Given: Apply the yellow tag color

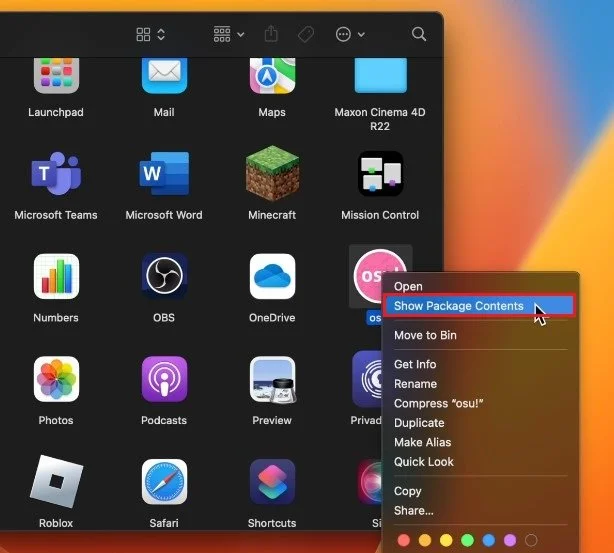Looking at the screenshot, I should pyautogui.click(x=446, y=540).
